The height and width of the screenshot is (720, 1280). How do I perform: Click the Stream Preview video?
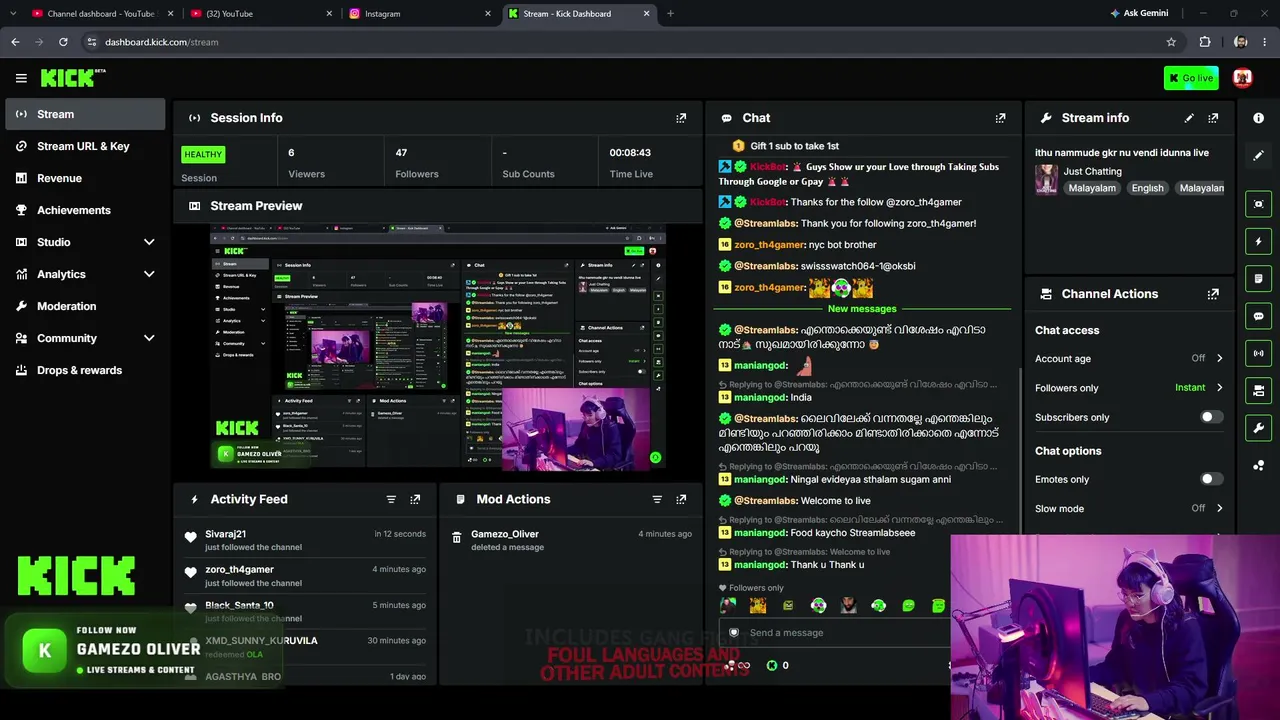[x=438, y=347]
